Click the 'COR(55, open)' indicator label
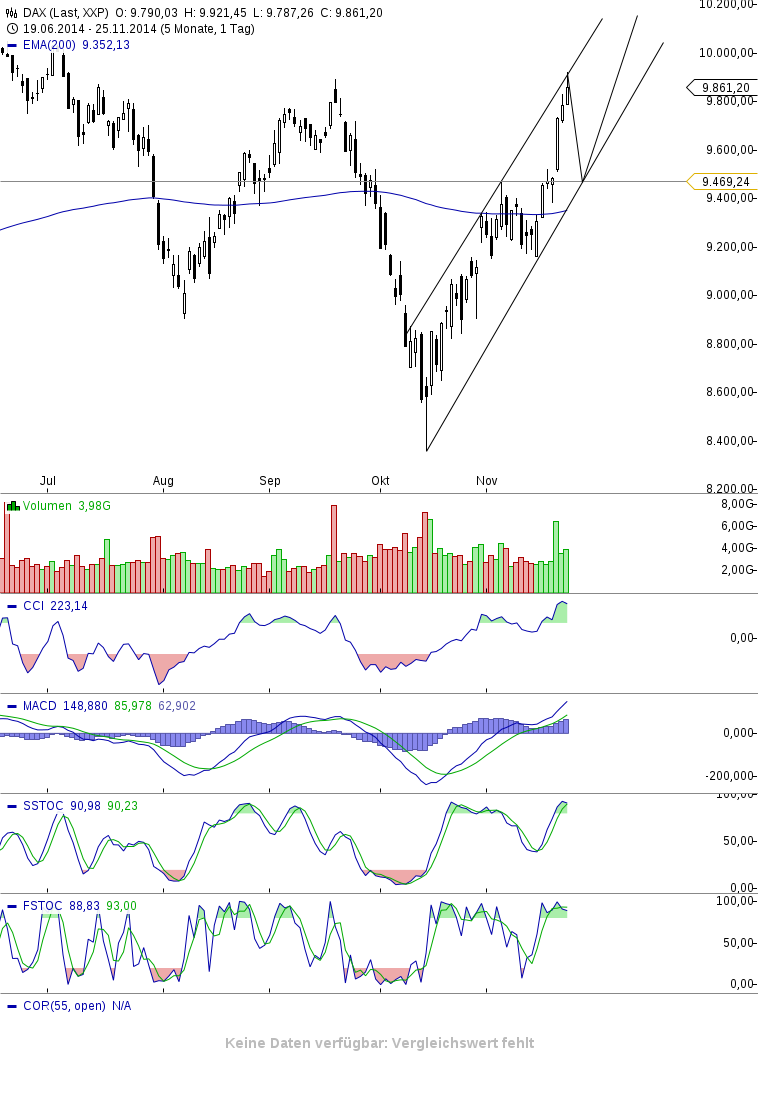Screen dimensions: 758x1093 (64, 1005)
